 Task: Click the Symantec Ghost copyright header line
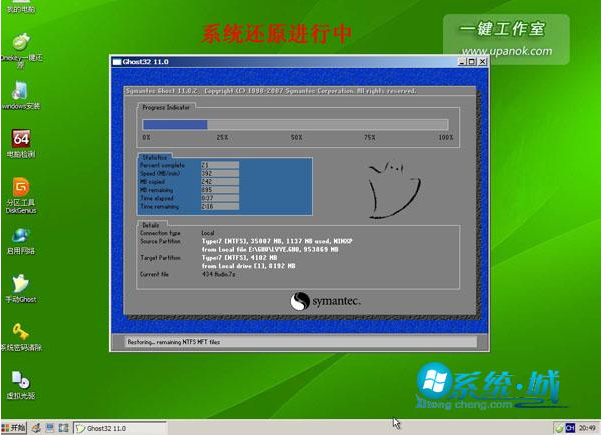[x=271, y=91]
